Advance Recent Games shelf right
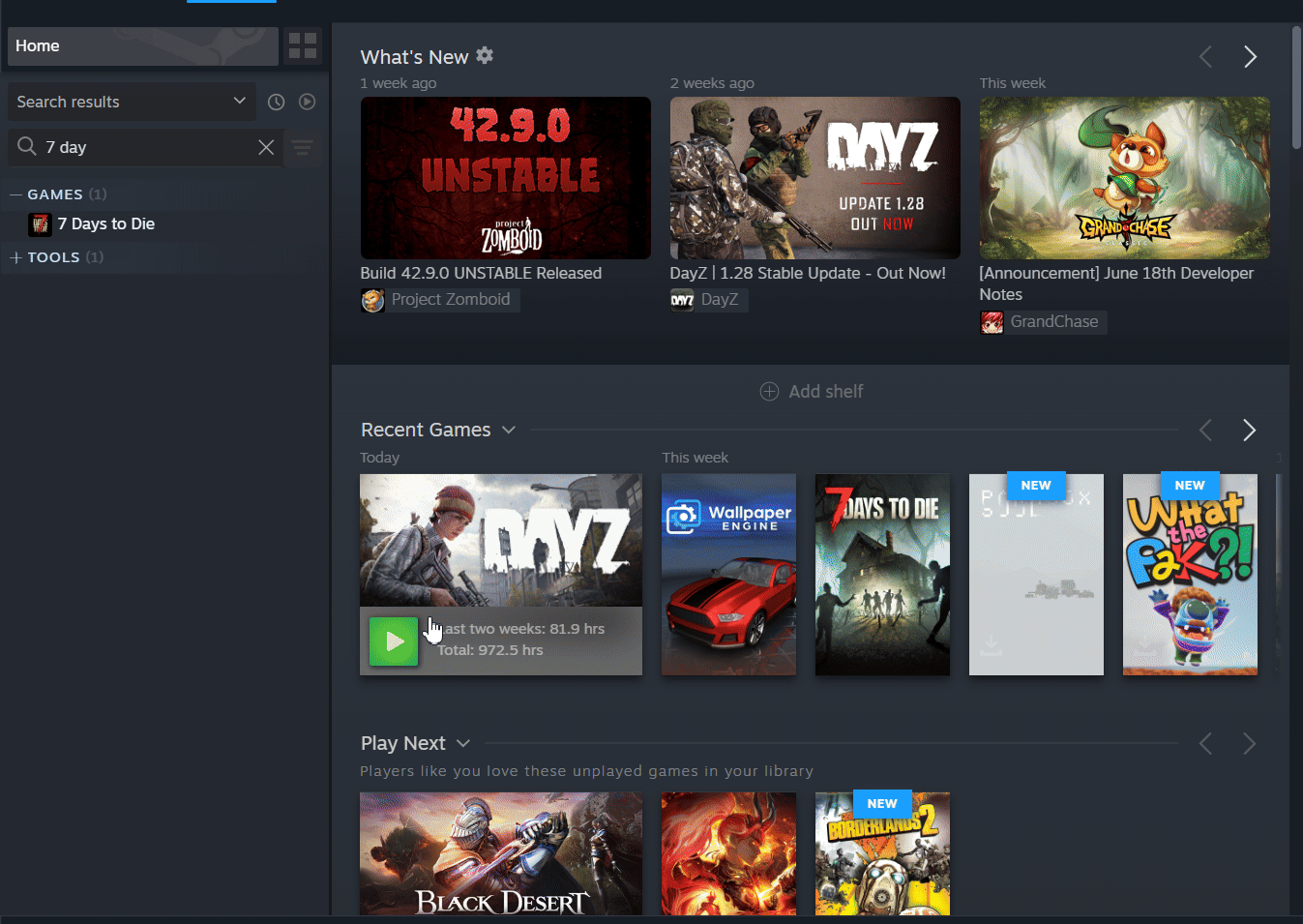This screenshot has width=1303, height=924. tap(1250, 430)
